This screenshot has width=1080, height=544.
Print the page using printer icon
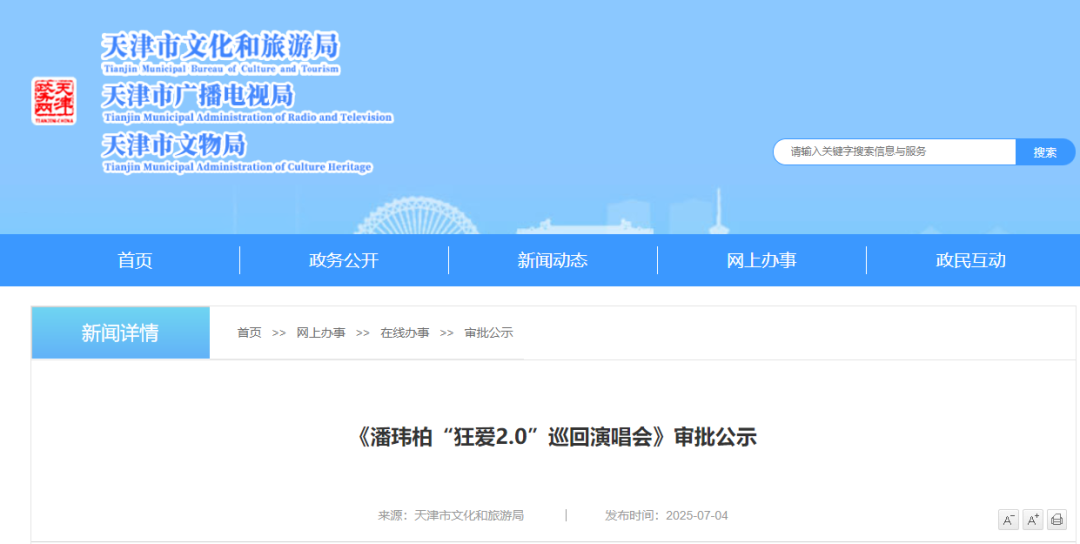pos(1057,519)
